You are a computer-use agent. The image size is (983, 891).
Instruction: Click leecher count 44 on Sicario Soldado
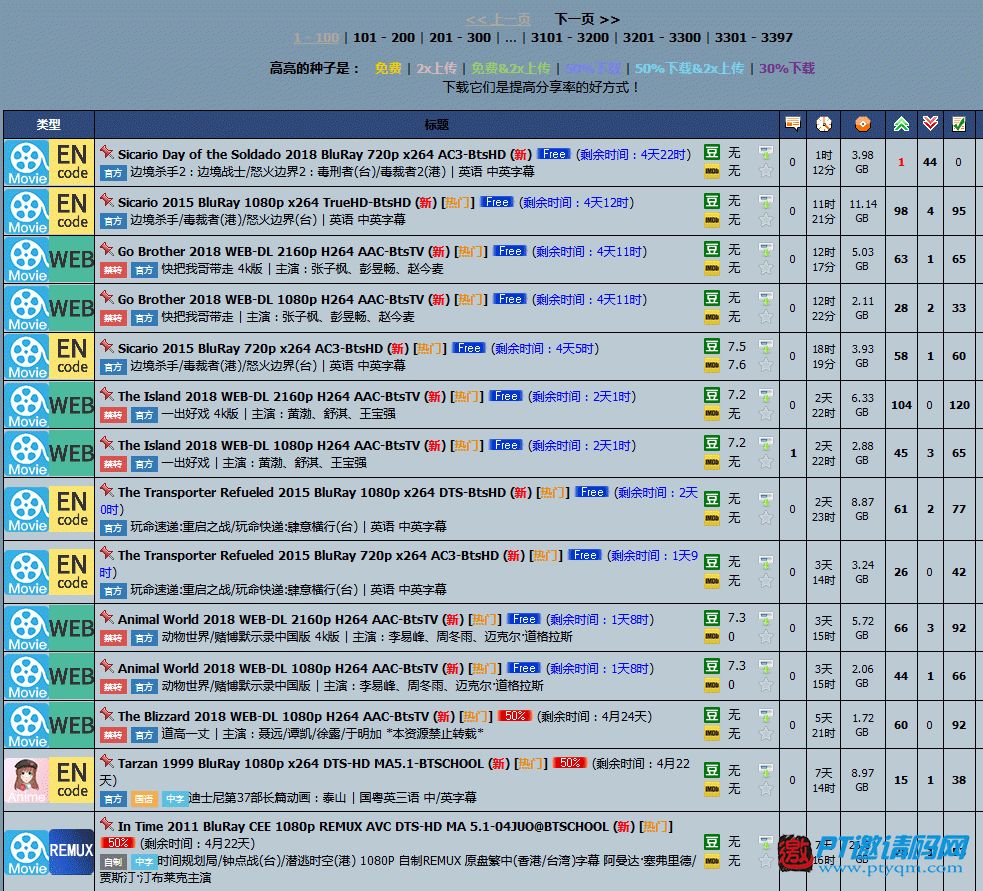point(930,162)
